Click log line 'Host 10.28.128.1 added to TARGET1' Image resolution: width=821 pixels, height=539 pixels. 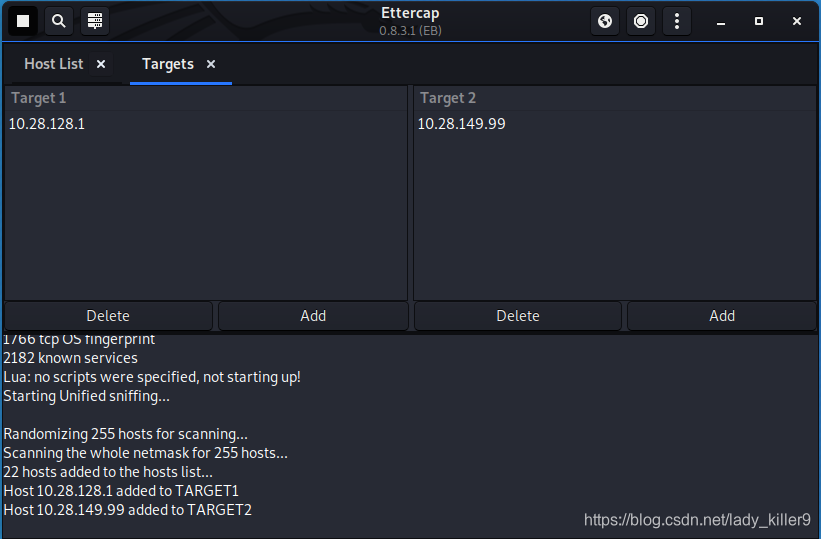click(x=121, y=491)
